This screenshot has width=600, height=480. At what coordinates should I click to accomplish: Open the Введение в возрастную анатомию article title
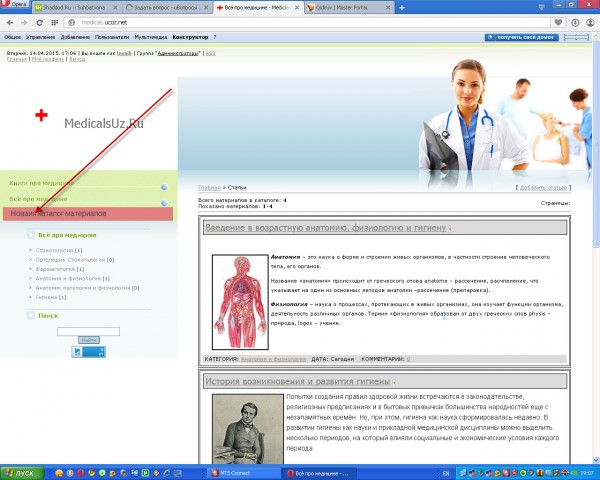click(326, 228)
